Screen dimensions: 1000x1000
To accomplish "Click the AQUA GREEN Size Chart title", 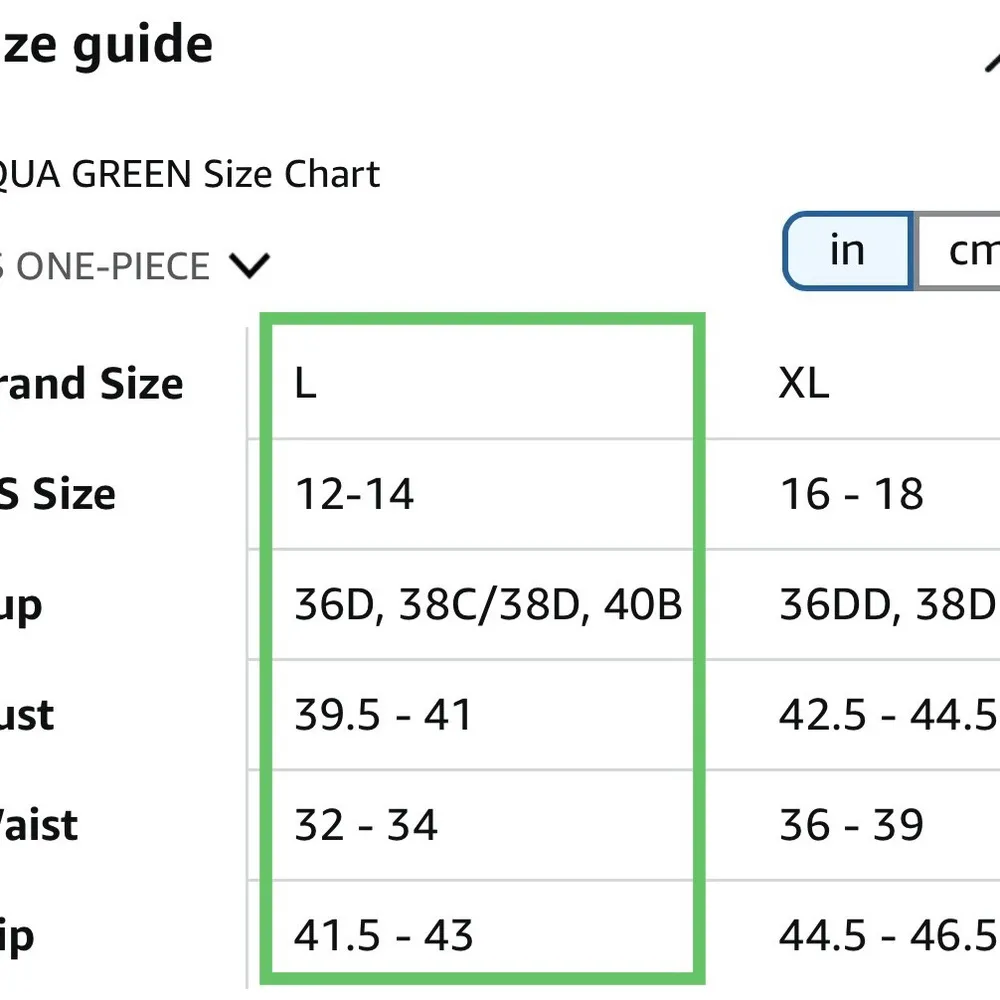I will [x=190, y=175].
